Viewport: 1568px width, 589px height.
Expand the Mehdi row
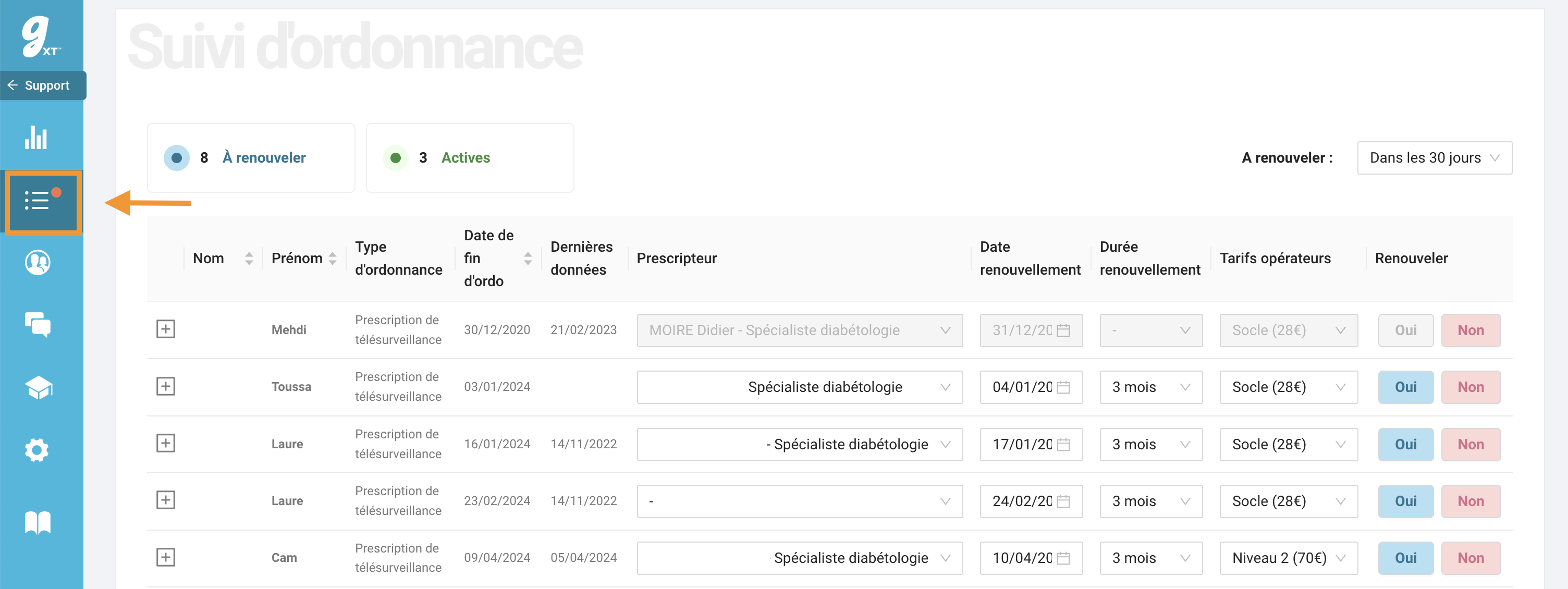pyautogui.click(x=166, y=329)
